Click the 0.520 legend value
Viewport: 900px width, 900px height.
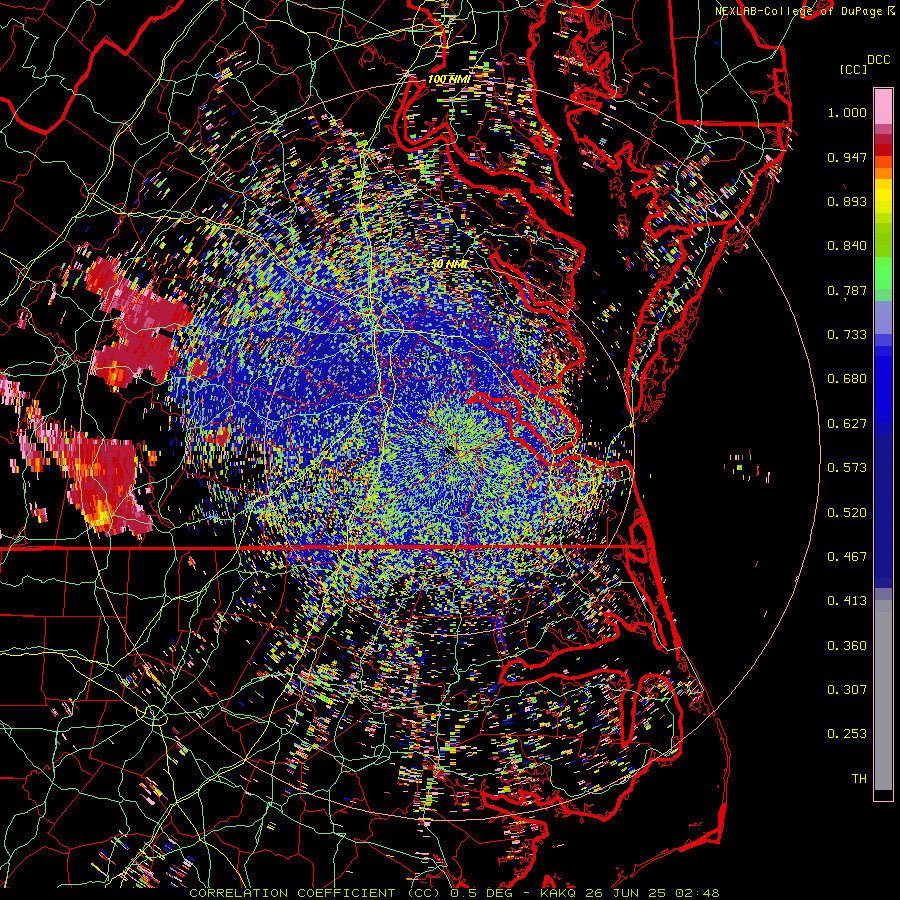847,513
